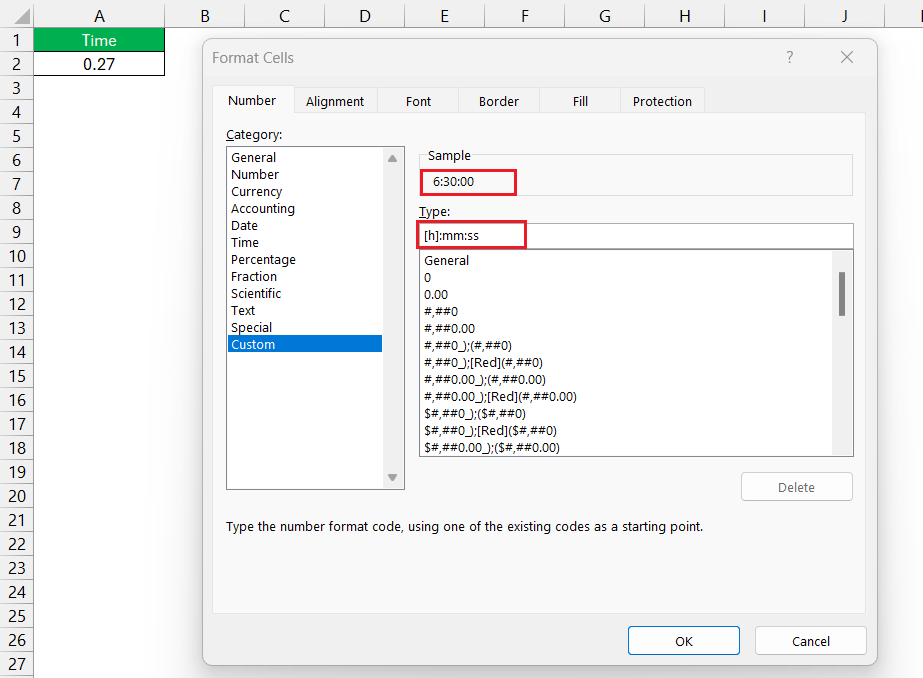Select Scientific category
The height and width of the screenshot is (678, 923).
[x=305, y=293]
